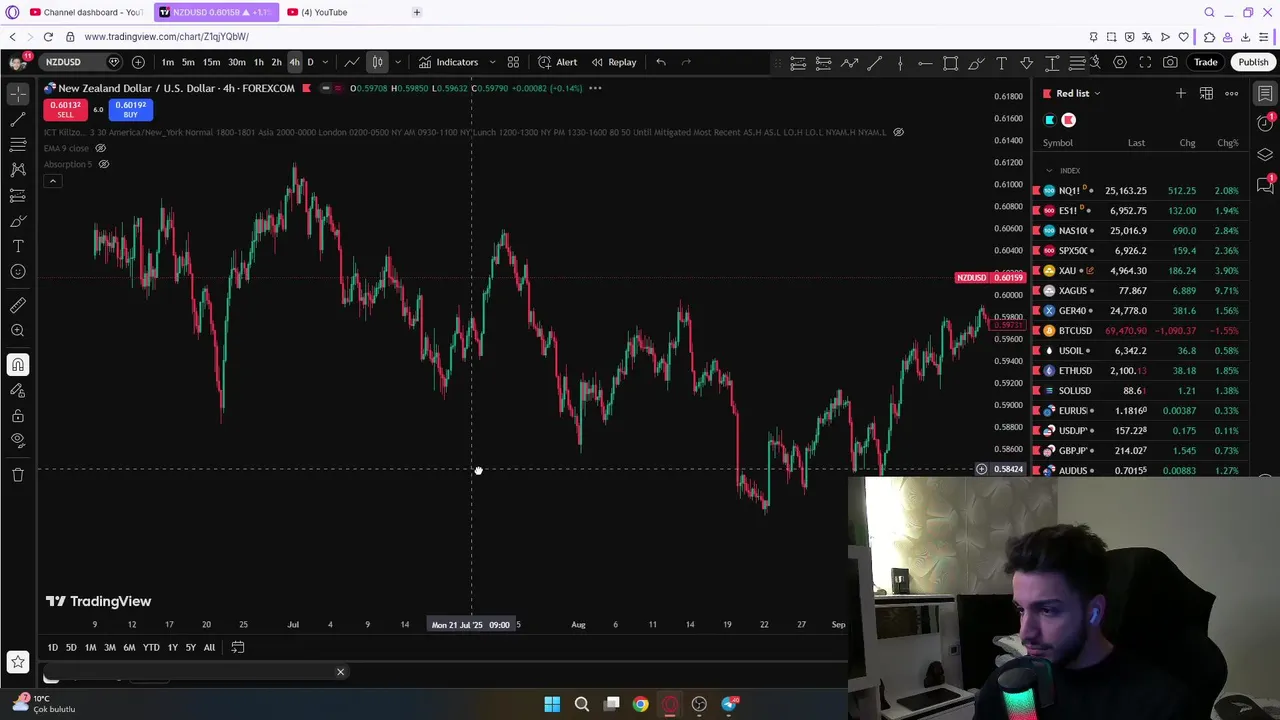
Task: Open the patterns tool in left sidebar
Action: coord(18,170)
